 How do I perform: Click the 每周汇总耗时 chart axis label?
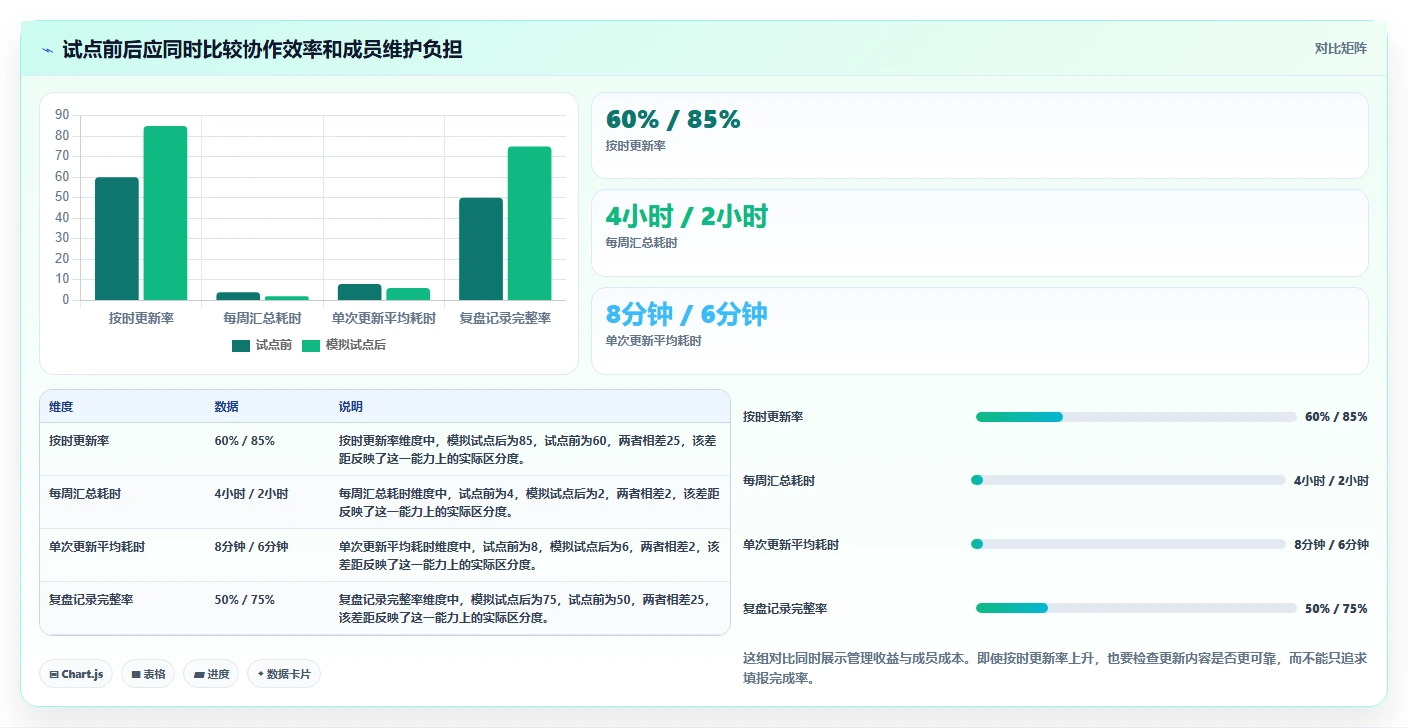point(262,318)
